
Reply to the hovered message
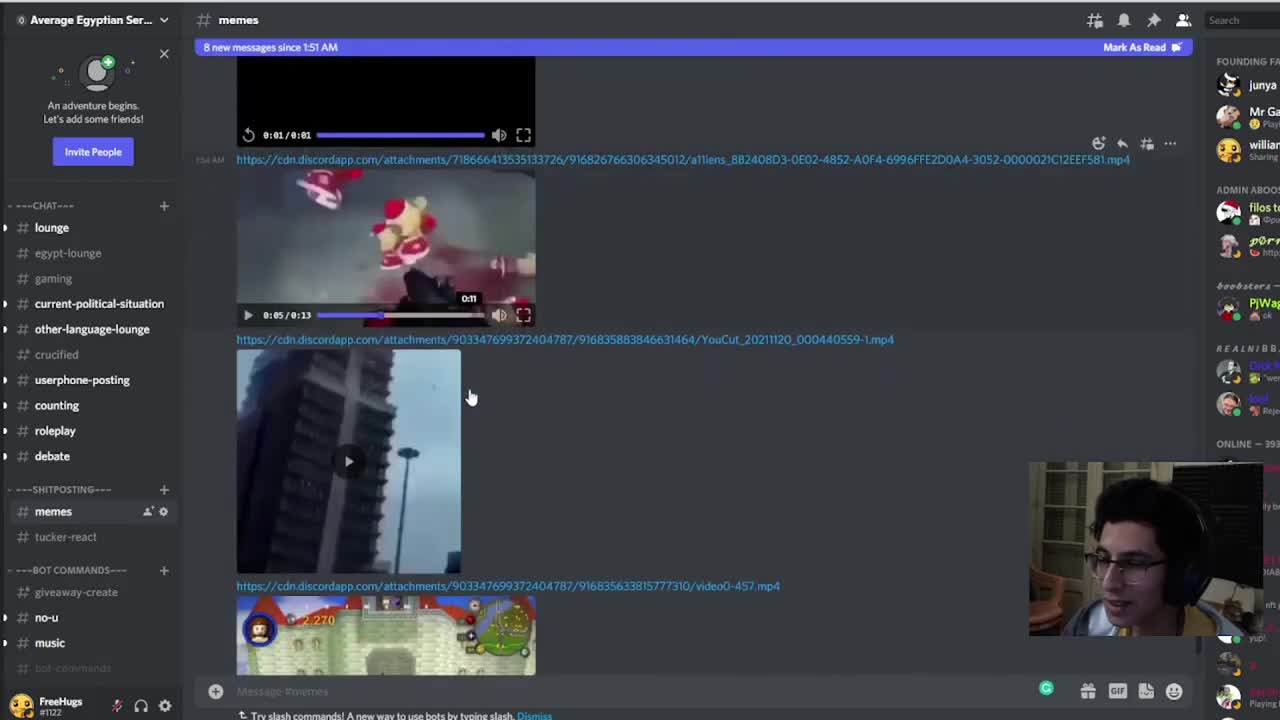(1123, 144)
